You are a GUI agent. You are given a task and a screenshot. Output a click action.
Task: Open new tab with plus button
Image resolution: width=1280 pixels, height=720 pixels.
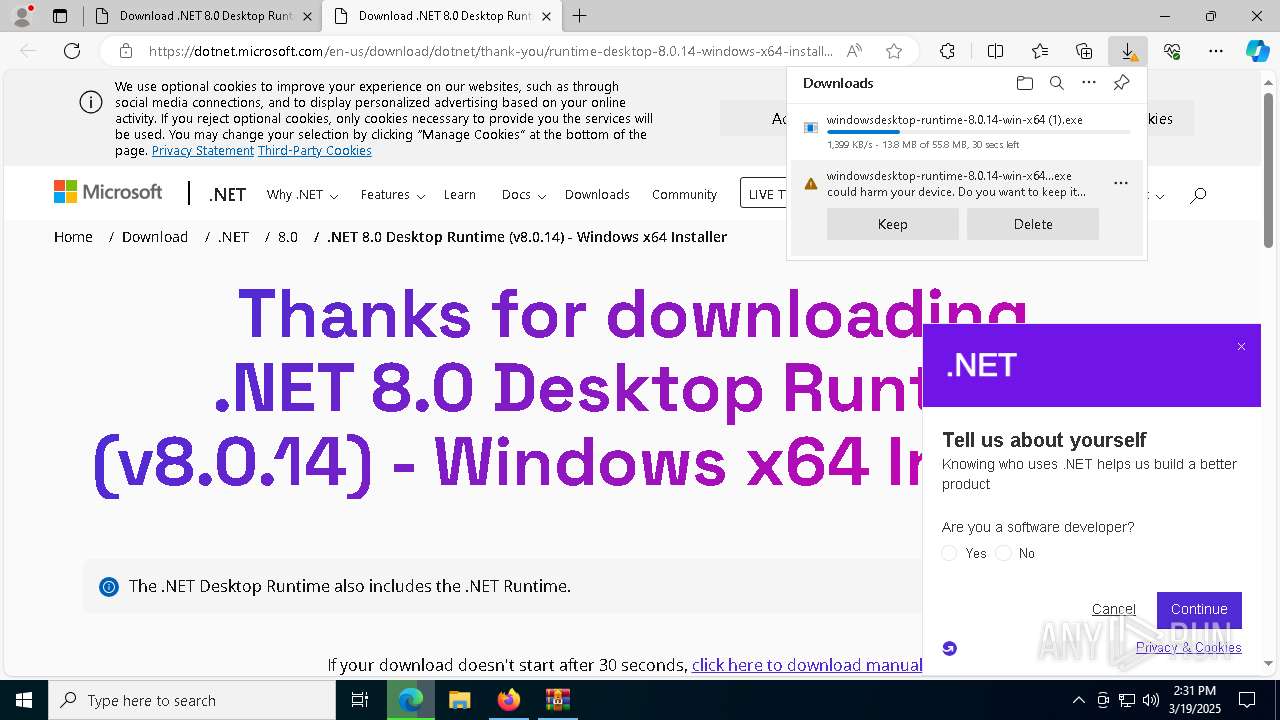pos(579,16)
